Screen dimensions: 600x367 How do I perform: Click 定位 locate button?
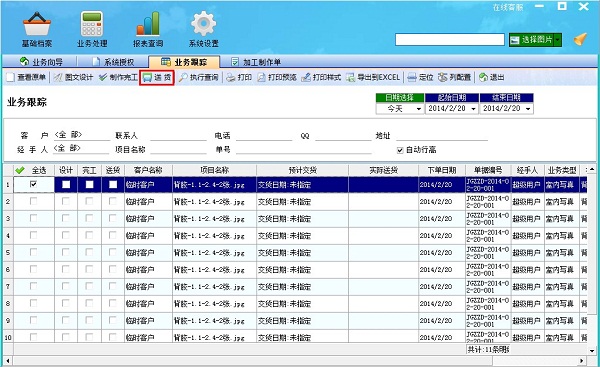click(420, 77)
